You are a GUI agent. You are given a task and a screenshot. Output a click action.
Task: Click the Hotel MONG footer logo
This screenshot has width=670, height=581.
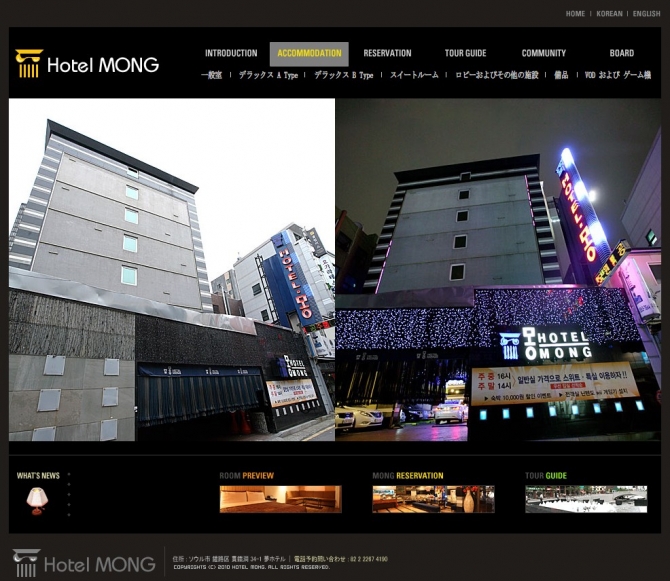(x=84, y=563)
